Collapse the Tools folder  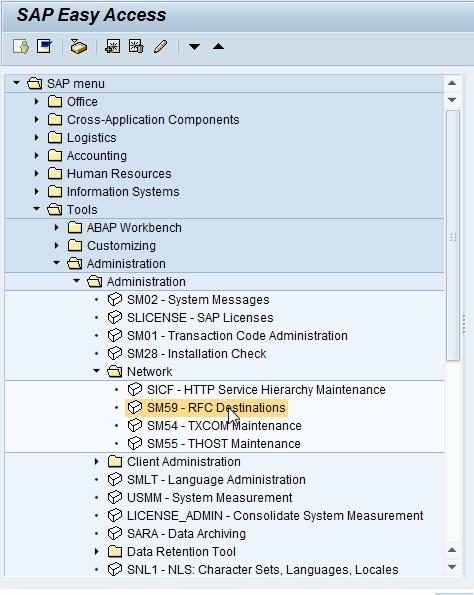point(36,209)
